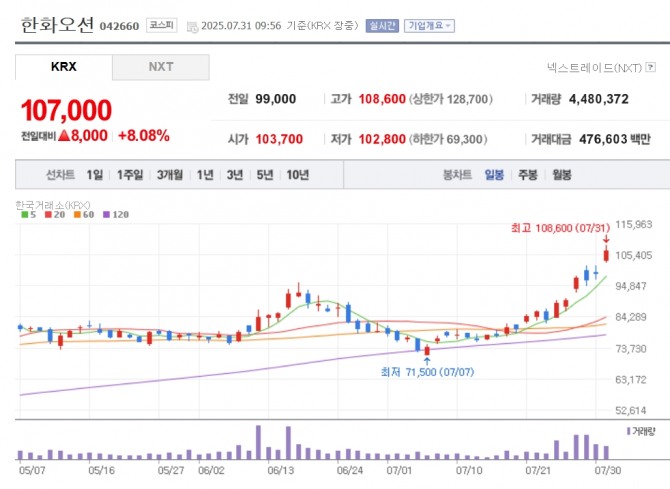Click the 최고 108,600 (07/31) marker
Screen dimensions: 670x489
560,228
